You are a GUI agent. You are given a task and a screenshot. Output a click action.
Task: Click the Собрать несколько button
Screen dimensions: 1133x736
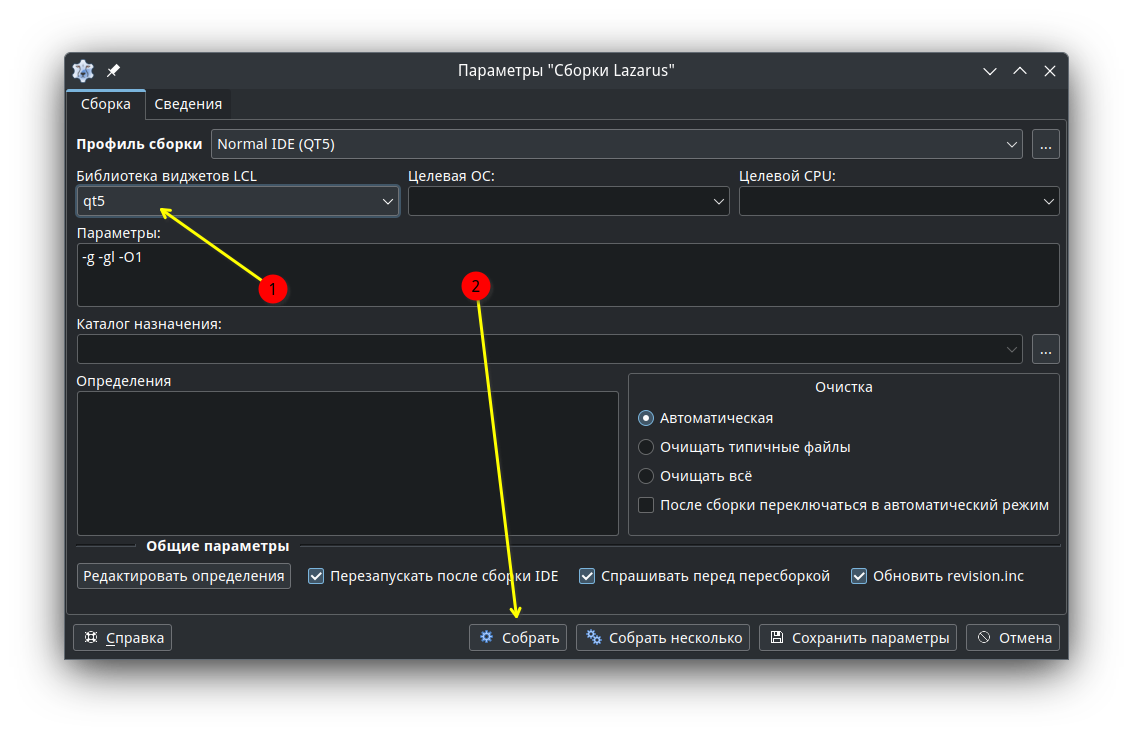point(663,637)
